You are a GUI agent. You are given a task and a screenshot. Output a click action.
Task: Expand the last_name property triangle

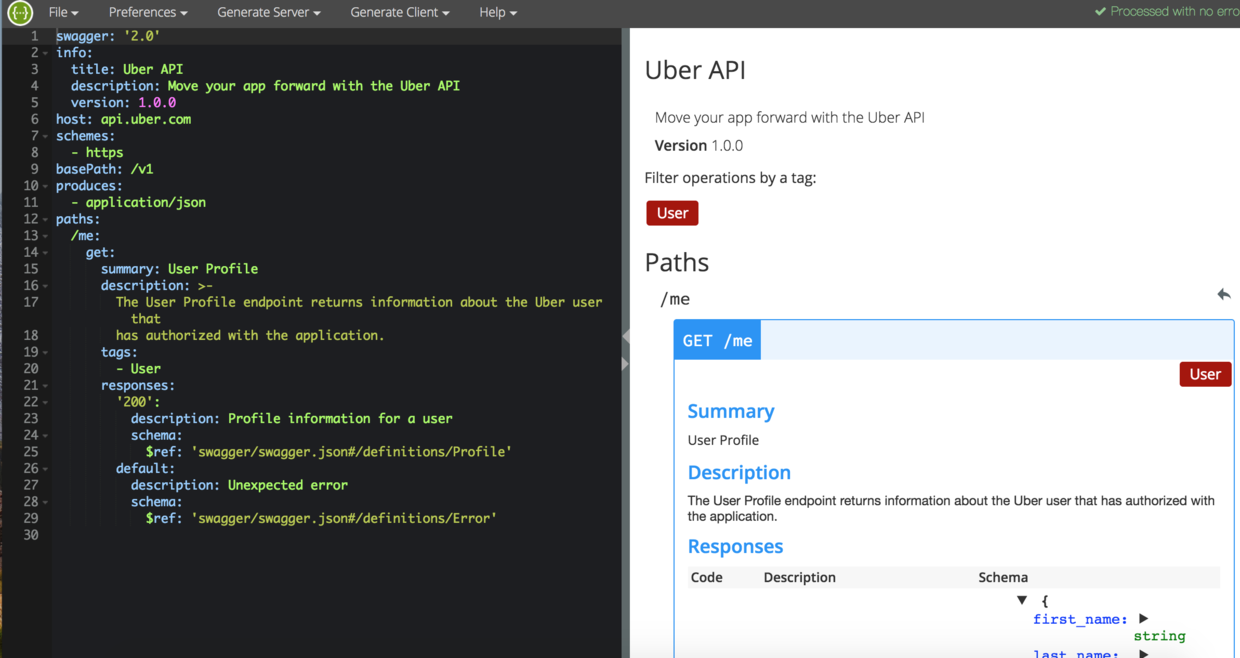tap(1144, 654)
